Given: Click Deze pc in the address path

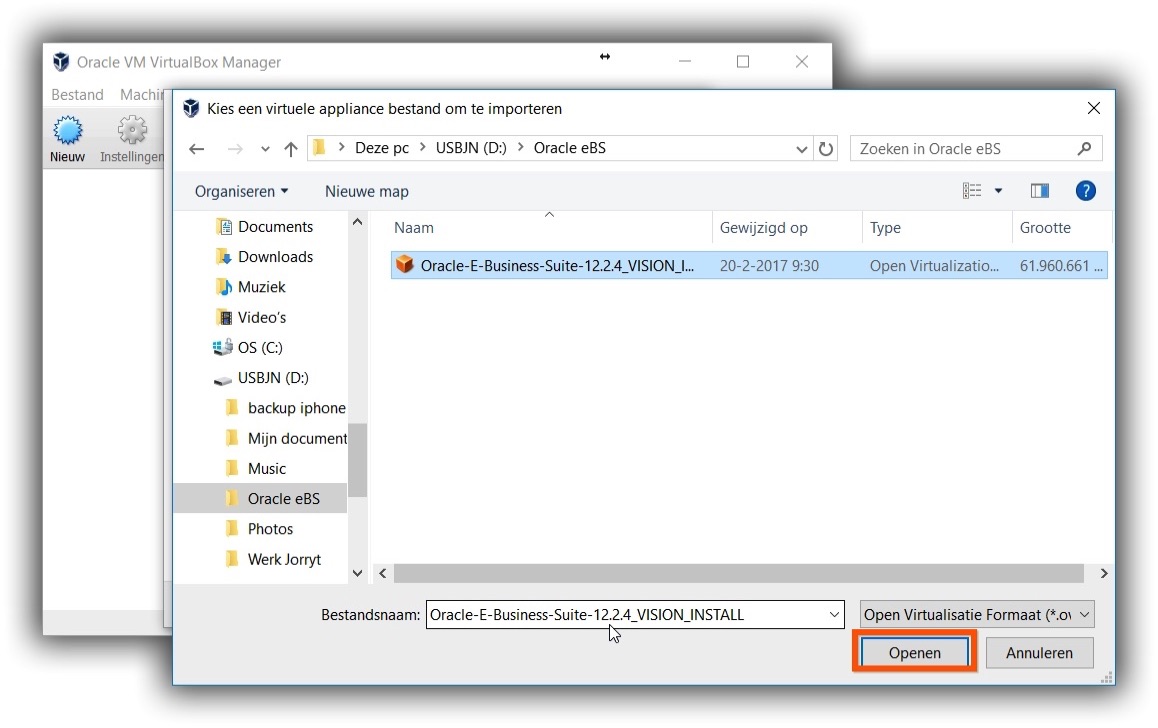Looking at the screenshot, I should point(382,148).
